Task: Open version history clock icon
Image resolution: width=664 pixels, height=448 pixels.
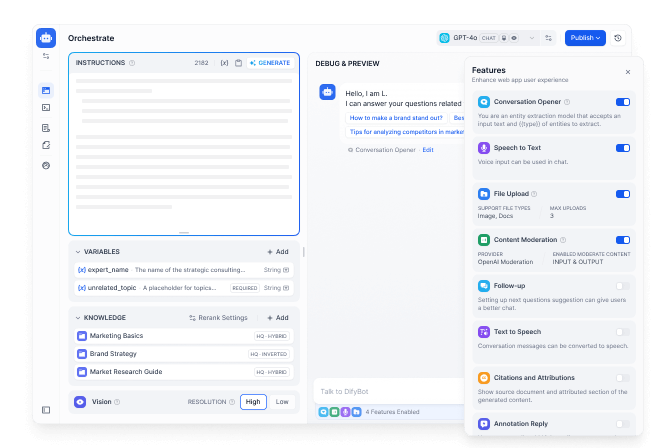Action: (x=617, y=38)
